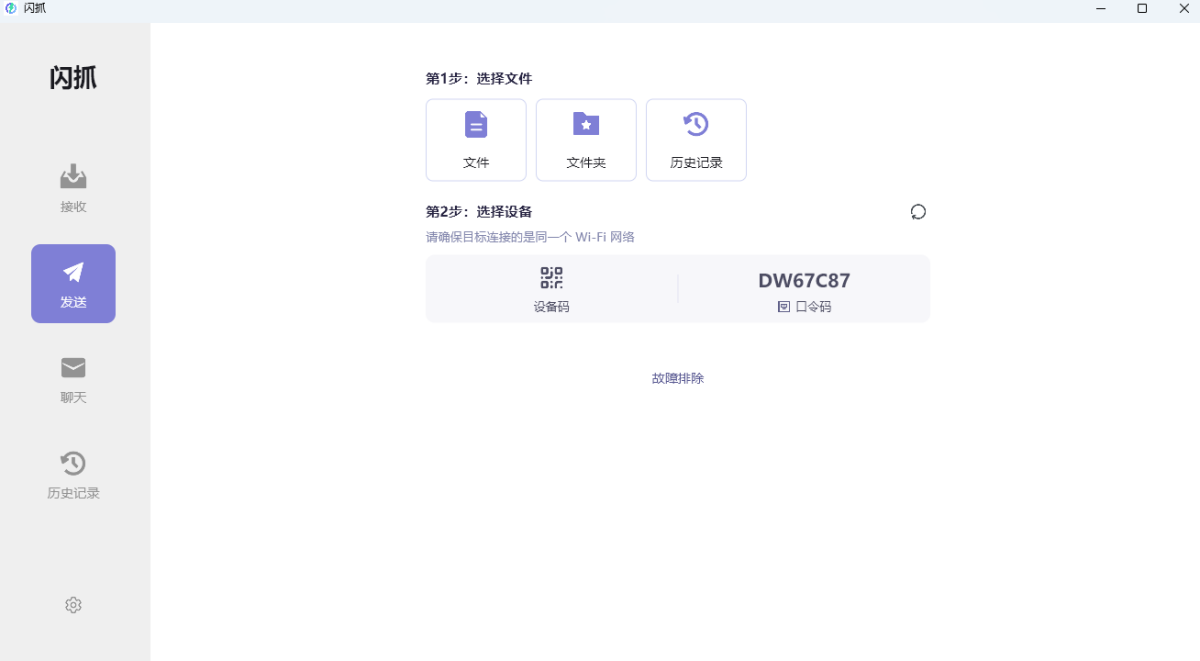Open the 故障排除 troubleshooting link
The image size is (1200, 661).
pyautogui.click(x=678, y=378)
